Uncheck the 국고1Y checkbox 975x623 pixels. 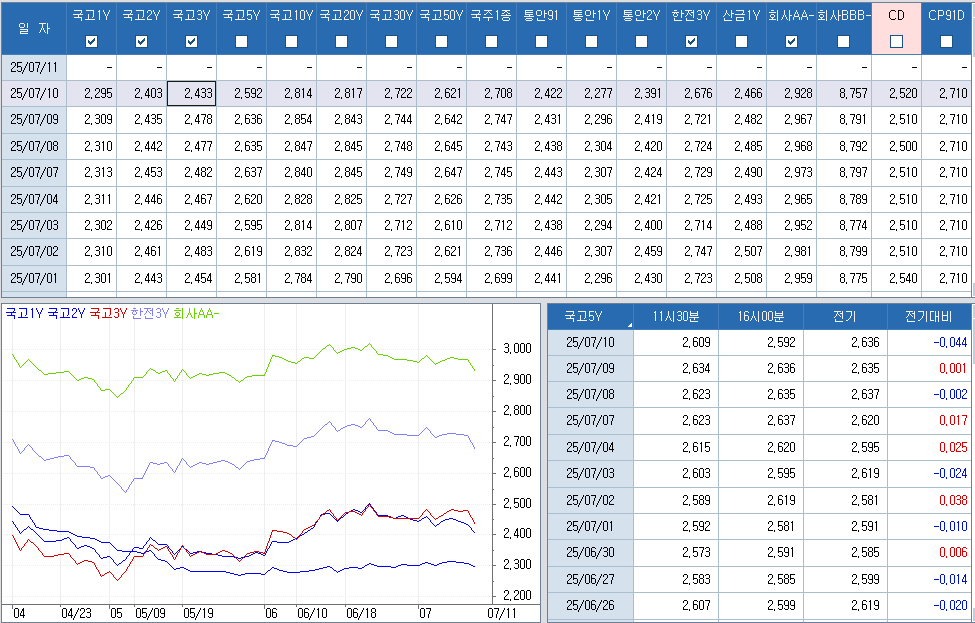point(92,41)
